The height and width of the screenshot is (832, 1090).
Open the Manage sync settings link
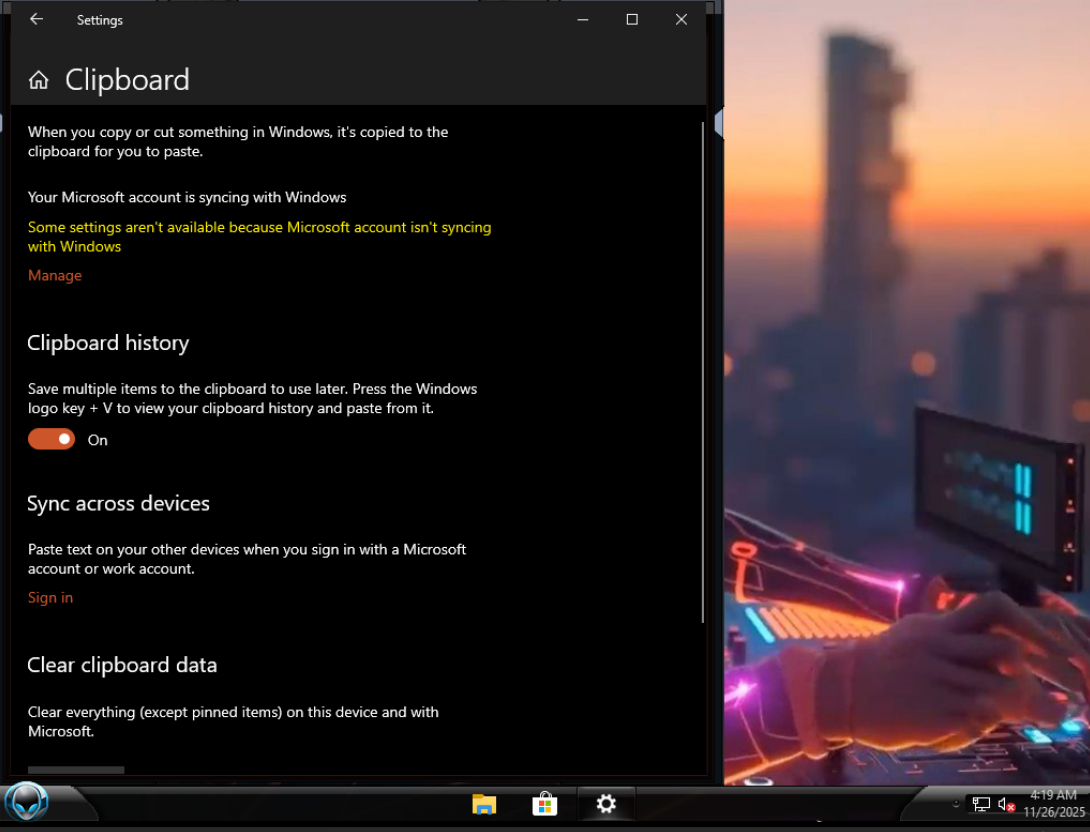click(55, 275)
